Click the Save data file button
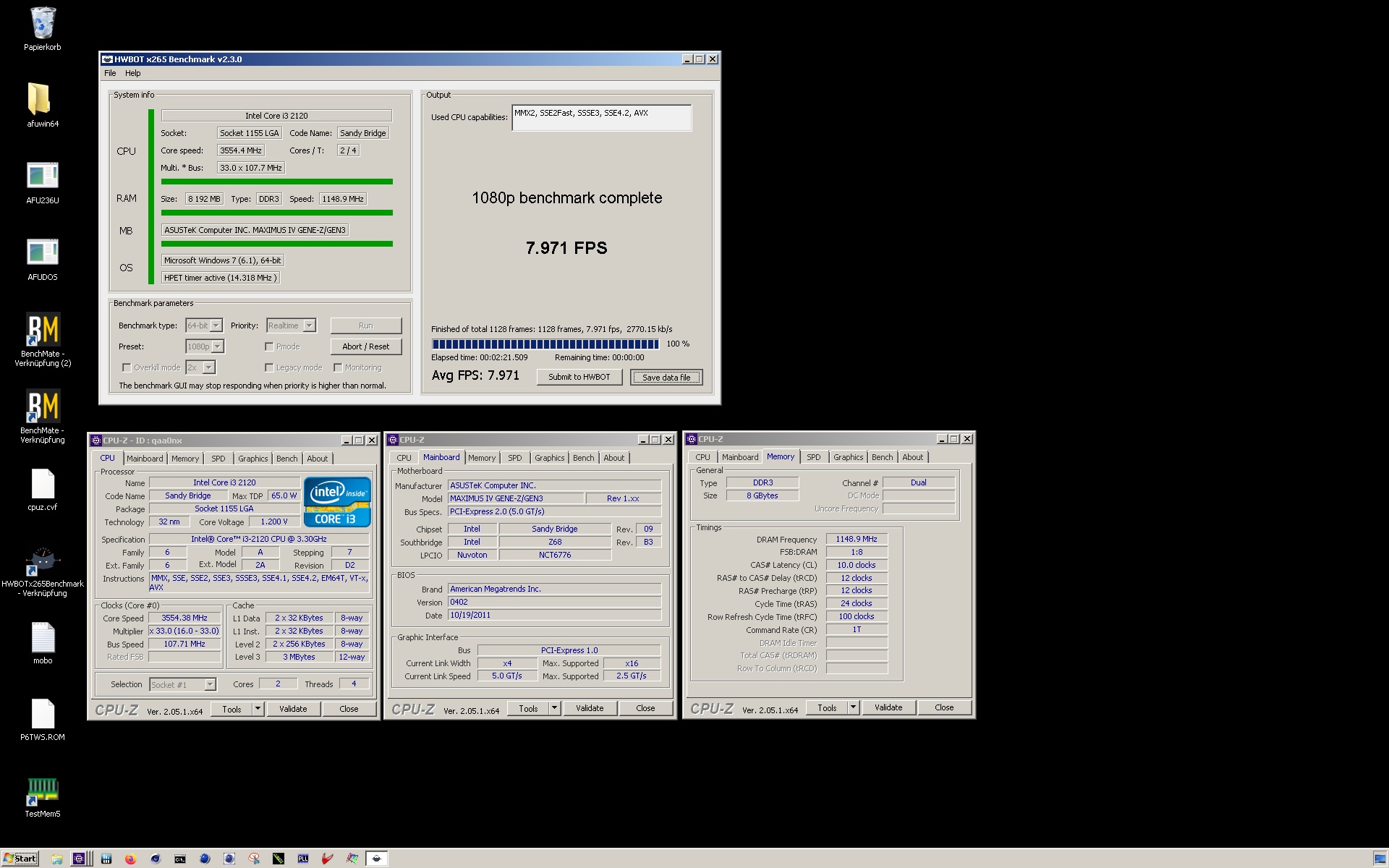The image size is (1389, 868). coord(666,377)
